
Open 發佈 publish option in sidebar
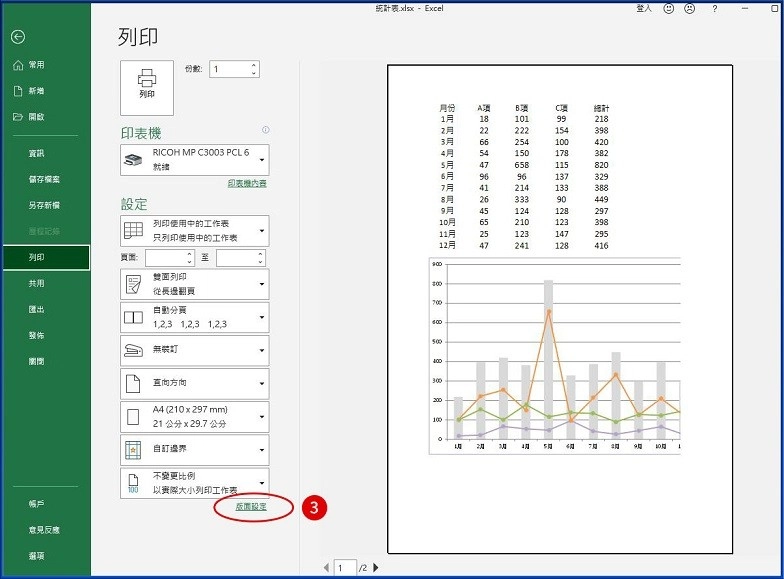point(36,335)
